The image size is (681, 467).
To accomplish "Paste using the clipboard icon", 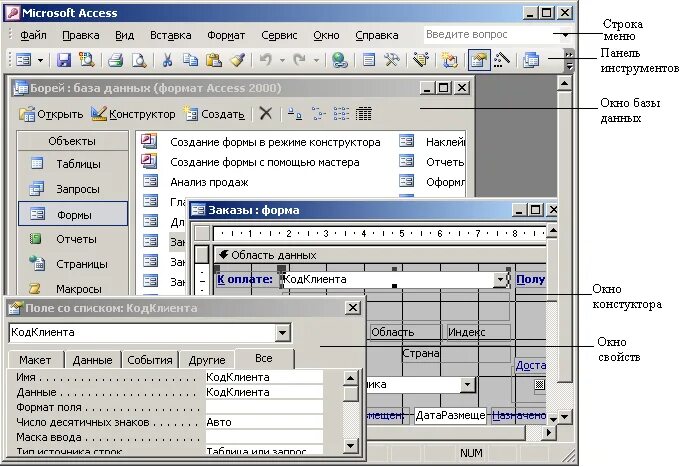I will (214, 60).
